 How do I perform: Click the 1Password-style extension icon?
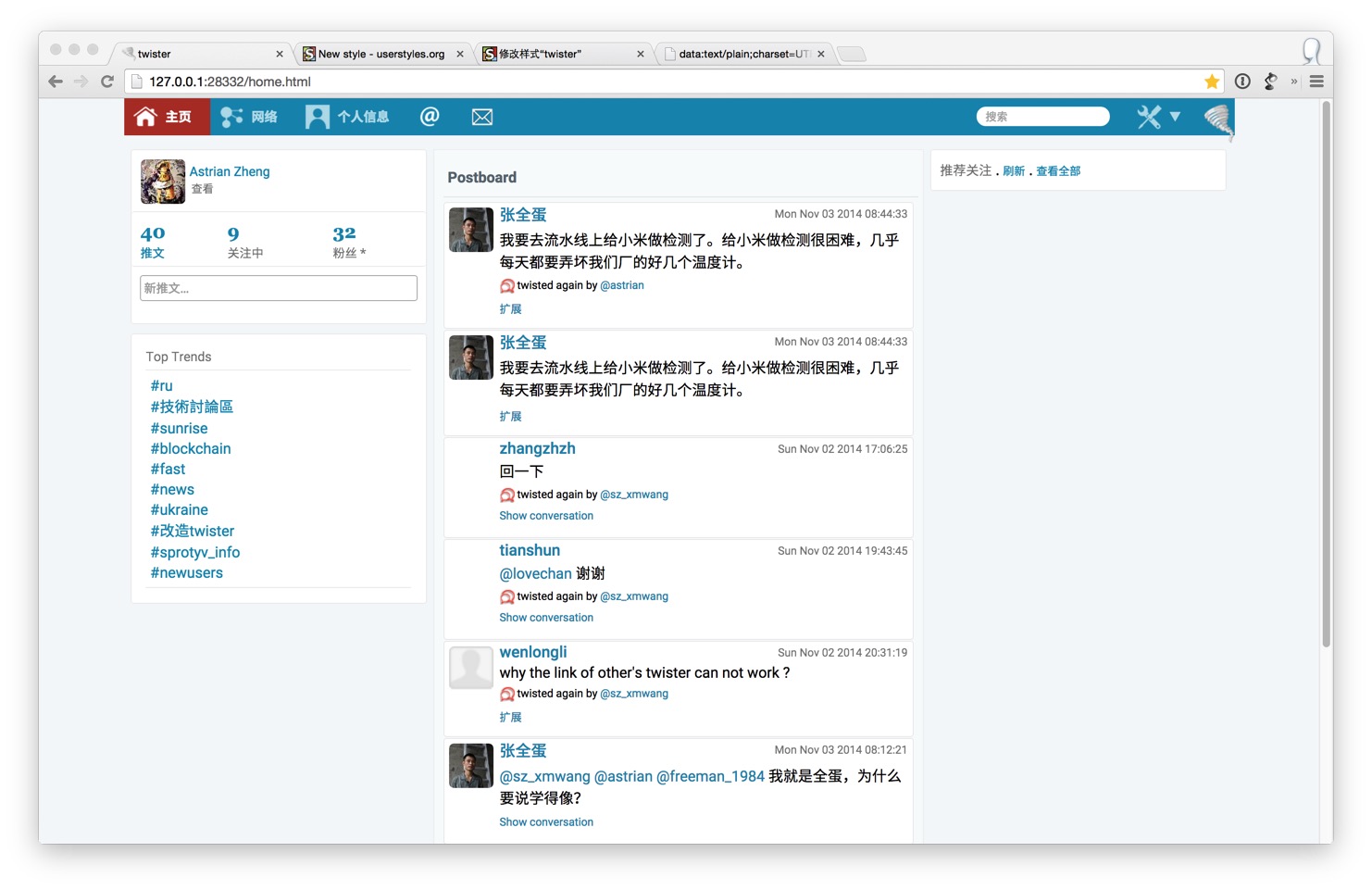click(1242, 81)
